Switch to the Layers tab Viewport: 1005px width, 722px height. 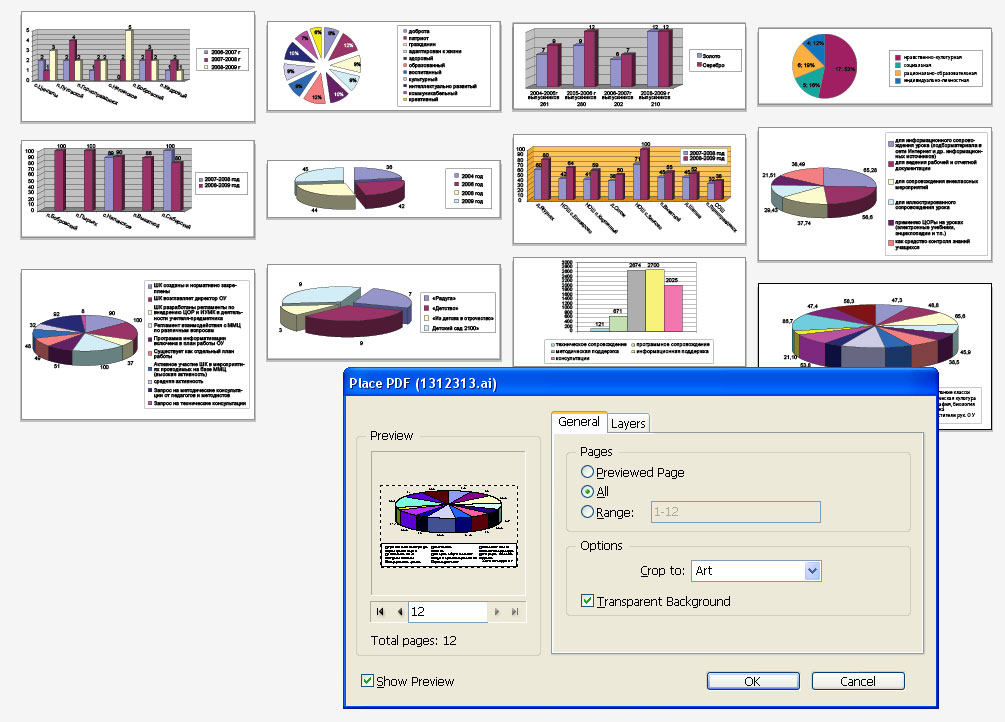628,423
